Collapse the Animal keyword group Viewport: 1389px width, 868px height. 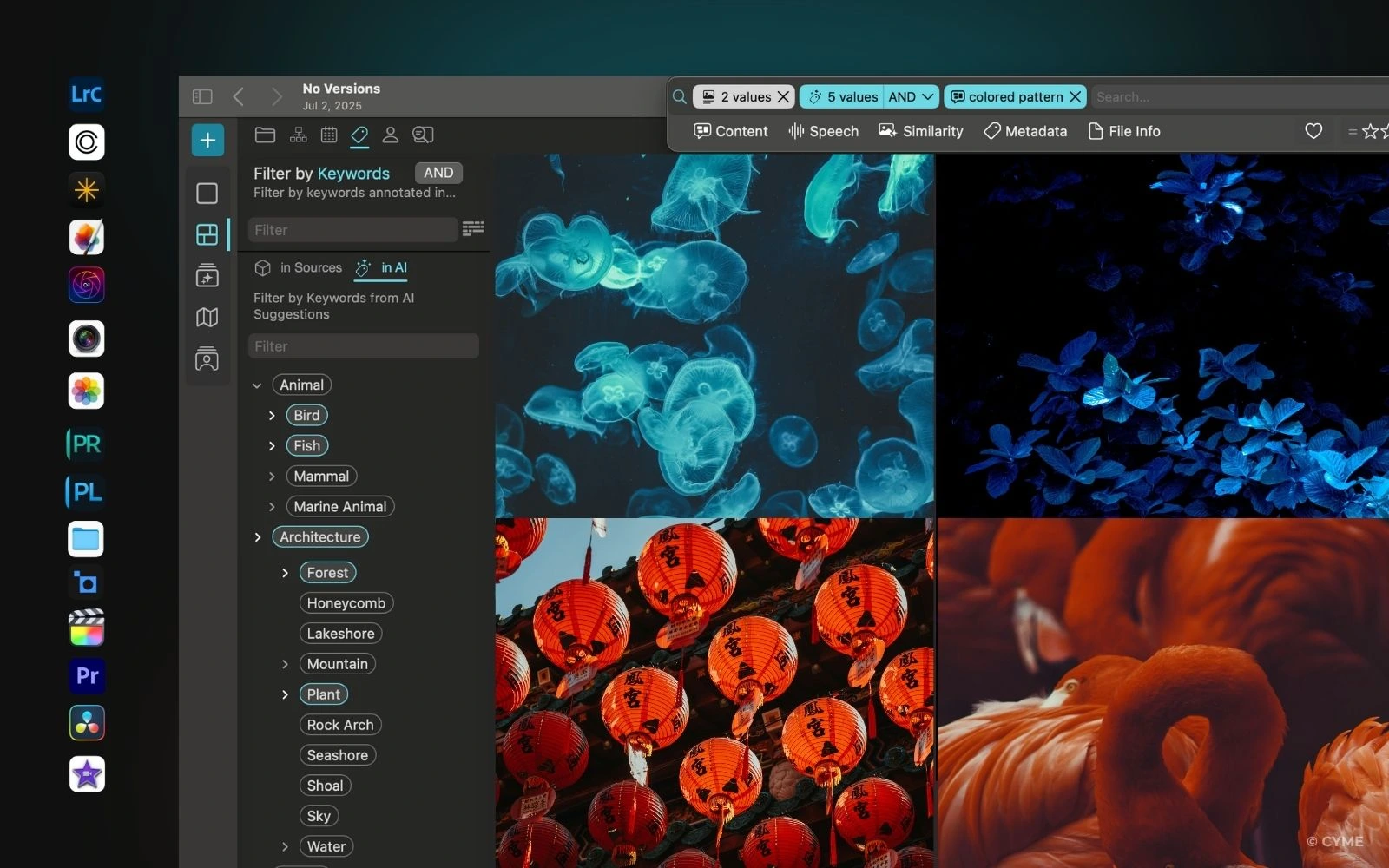(x=257, y=385)
